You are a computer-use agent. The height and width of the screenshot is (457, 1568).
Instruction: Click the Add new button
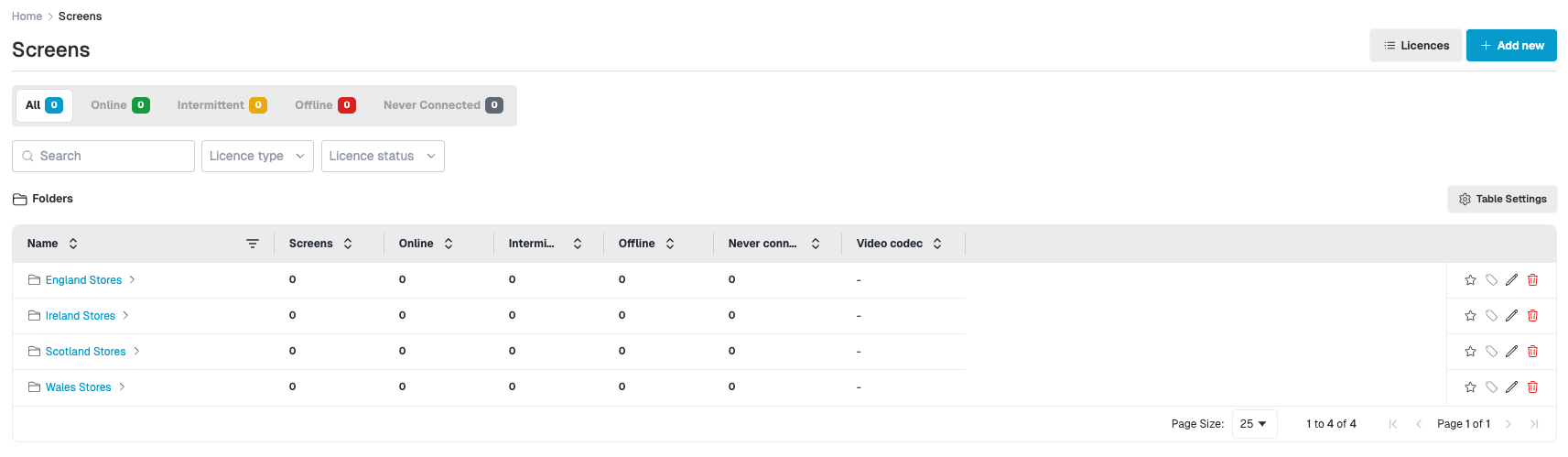point(1511,46)
